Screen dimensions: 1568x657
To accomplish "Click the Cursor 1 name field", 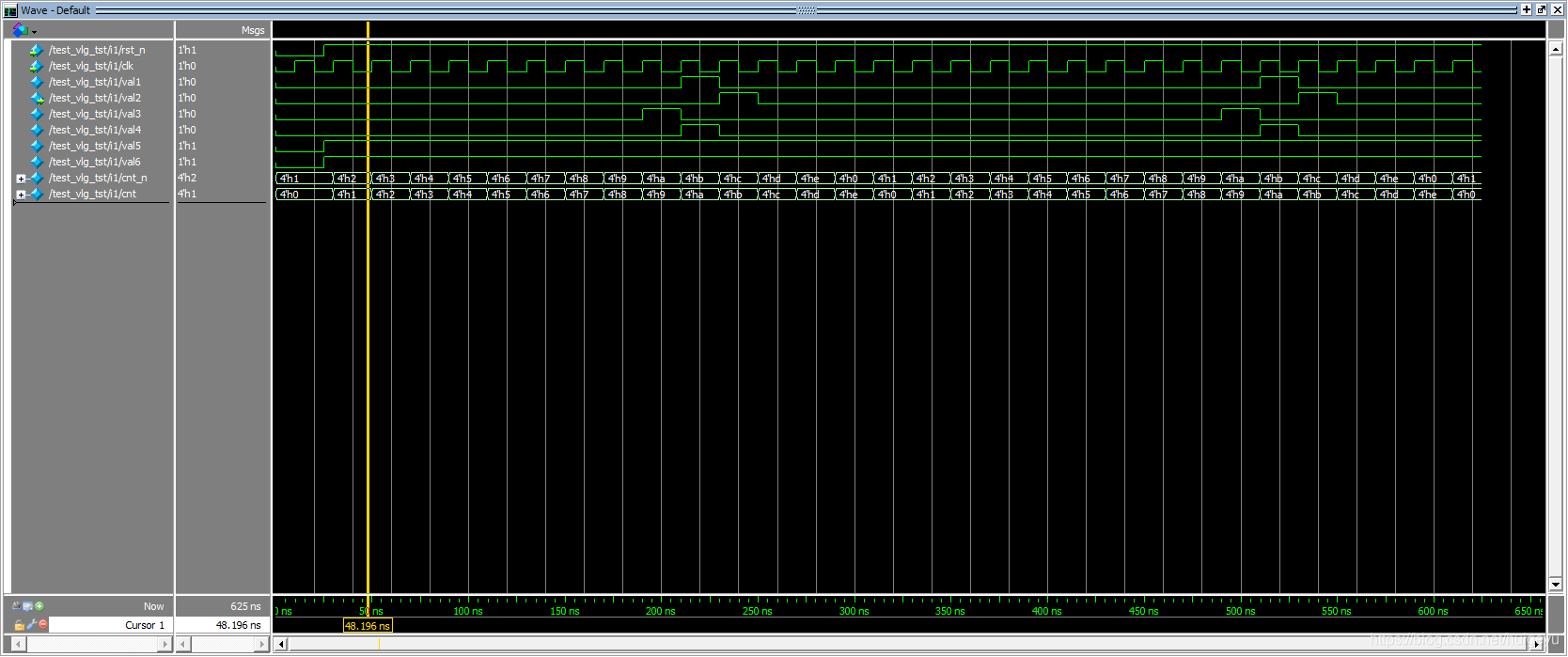I will tap(110, 625).
